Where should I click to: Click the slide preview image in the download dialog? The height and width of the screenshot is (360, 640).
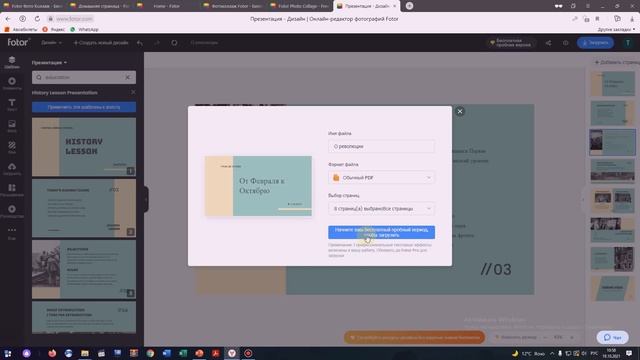click(258, 186)
